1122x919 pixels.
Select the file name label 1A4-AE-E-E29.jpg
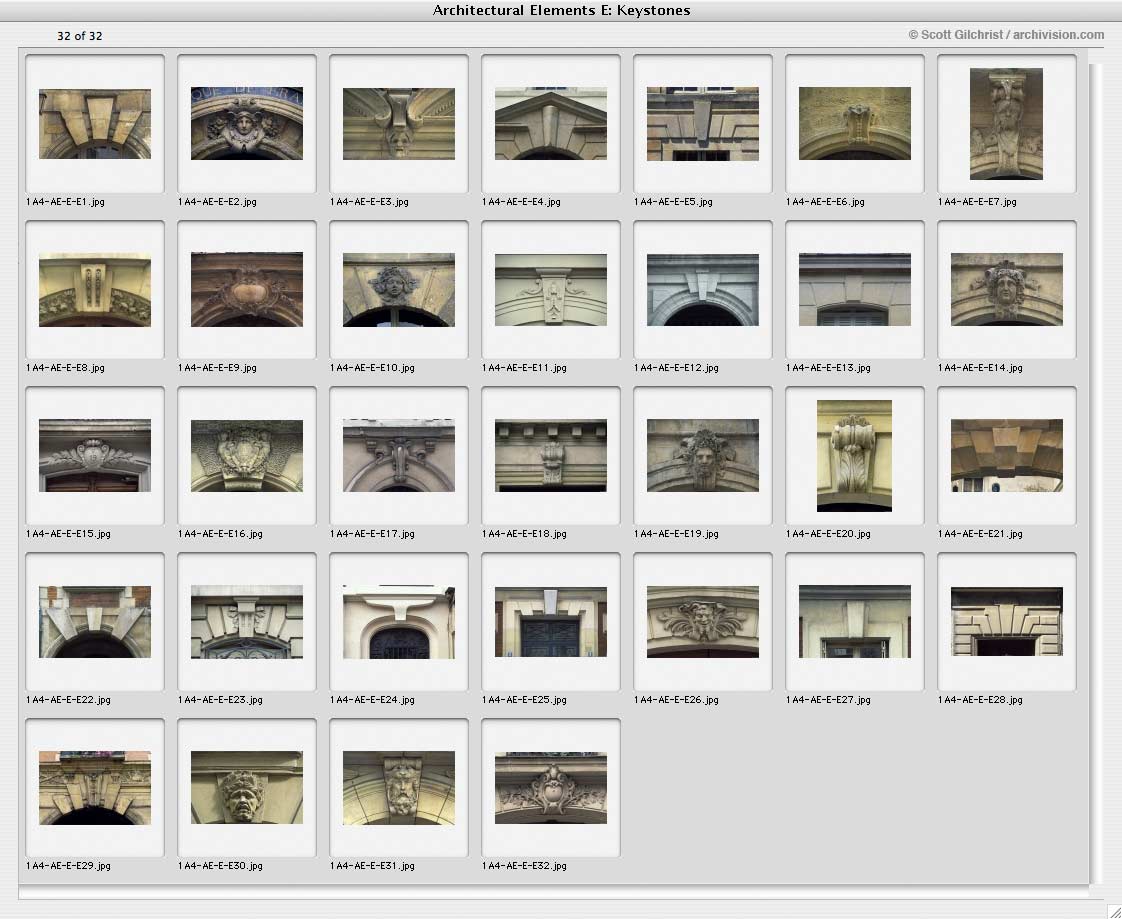click(x=69, y=866)
